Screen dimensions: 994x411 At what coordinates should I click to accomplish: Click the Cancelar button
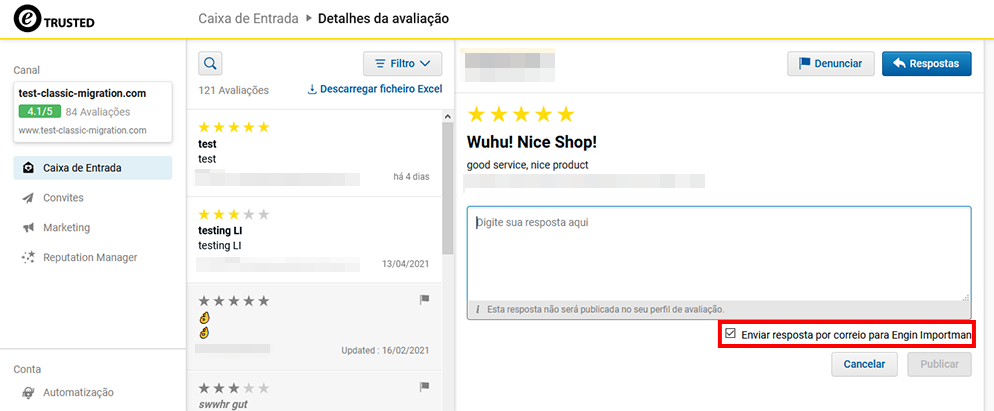[x=864, y=365]
